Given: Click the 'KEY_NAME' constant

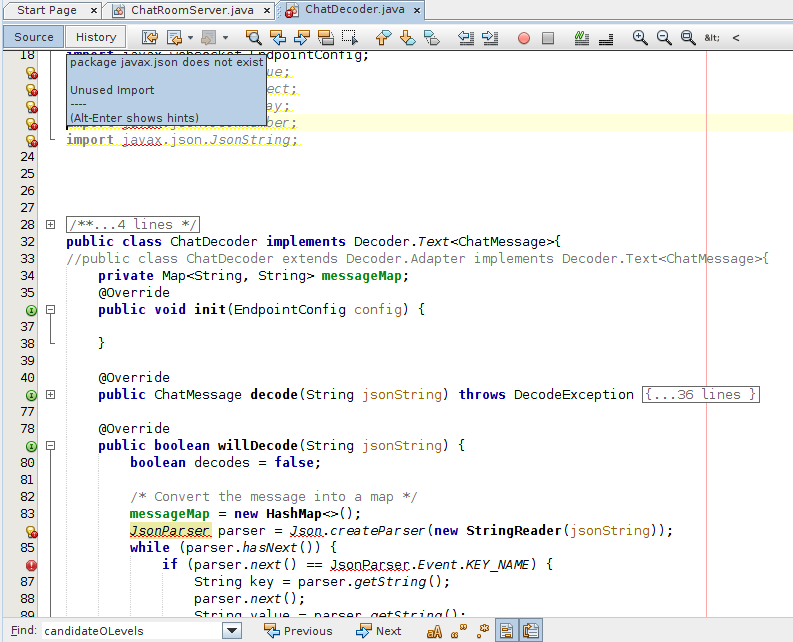Looking at the screenshot, I should [497, 565].
